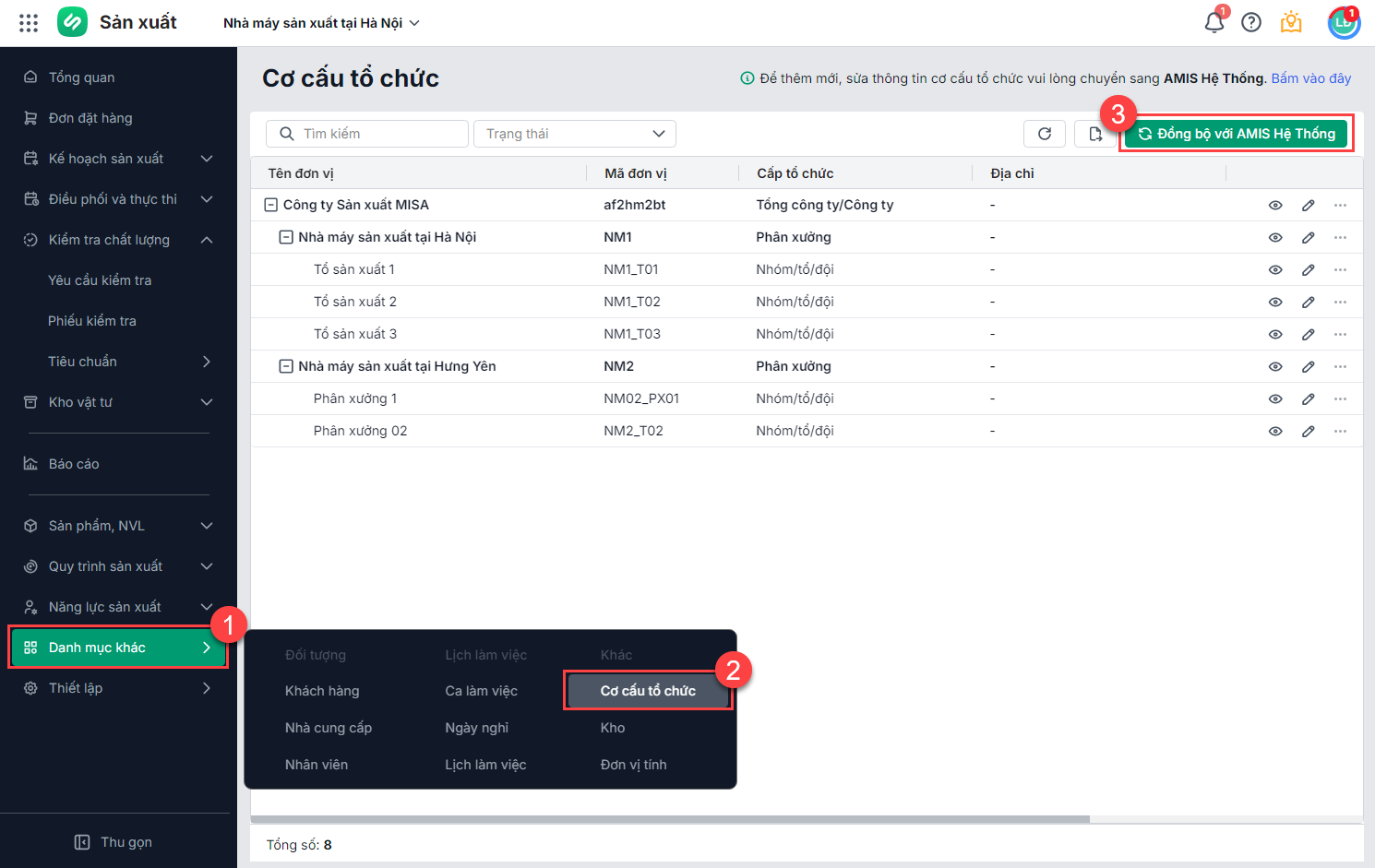
Task: Select Đơn vị tính in the flyout
Action: tap(633, 765)
